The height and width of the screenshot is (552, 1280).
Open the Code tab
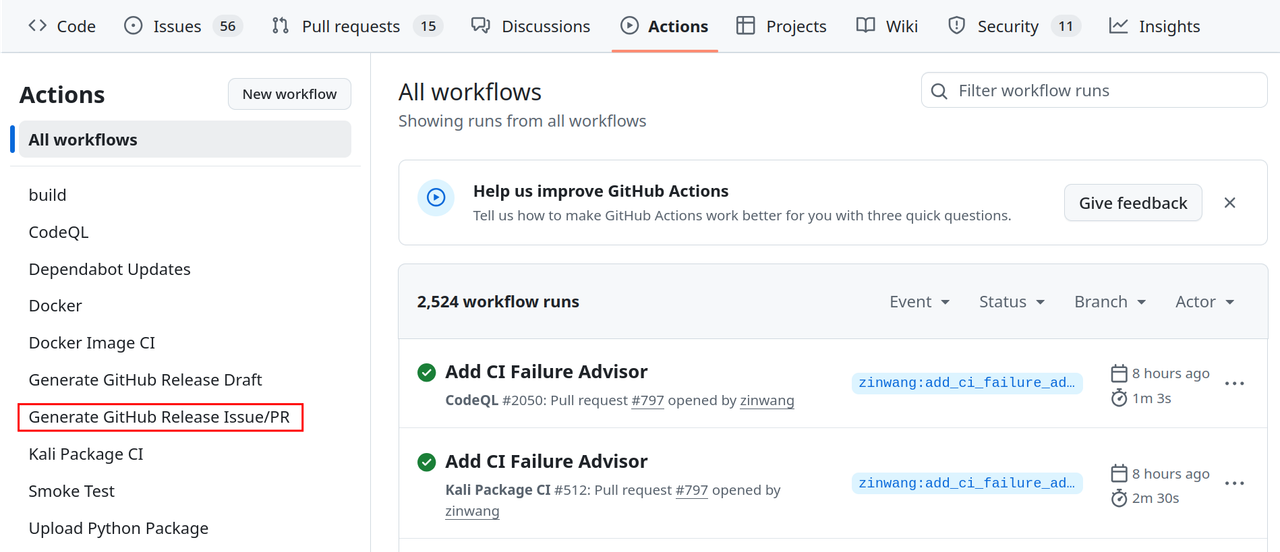click(62, 26)
